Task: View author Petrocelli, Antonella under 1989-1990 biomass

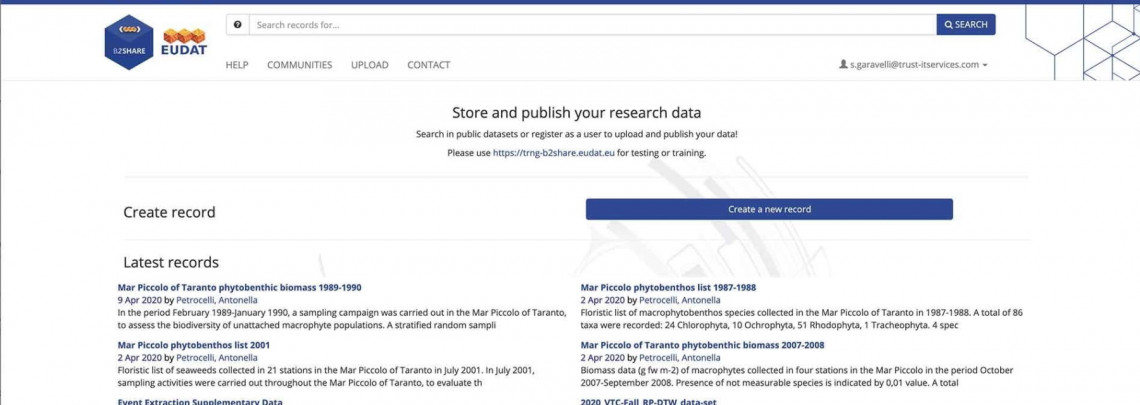Action: pyautogui.click(x=217, y=300)
